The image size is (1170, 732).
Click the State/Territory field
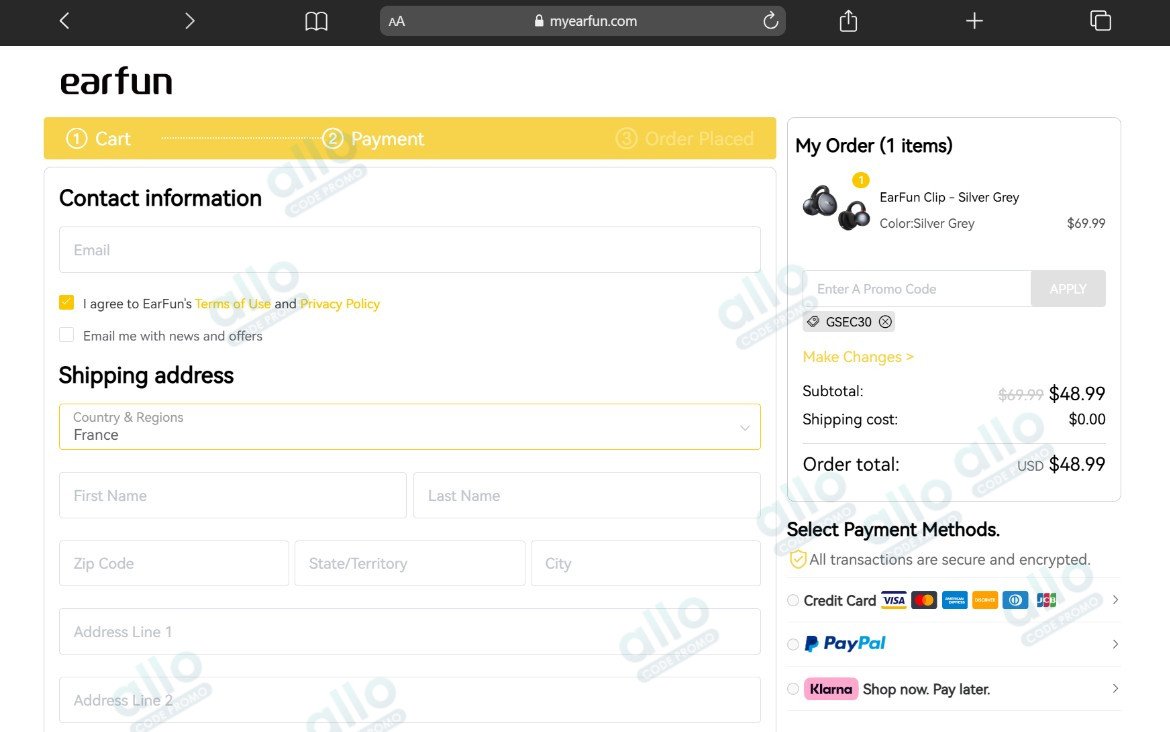click(410, 563)
